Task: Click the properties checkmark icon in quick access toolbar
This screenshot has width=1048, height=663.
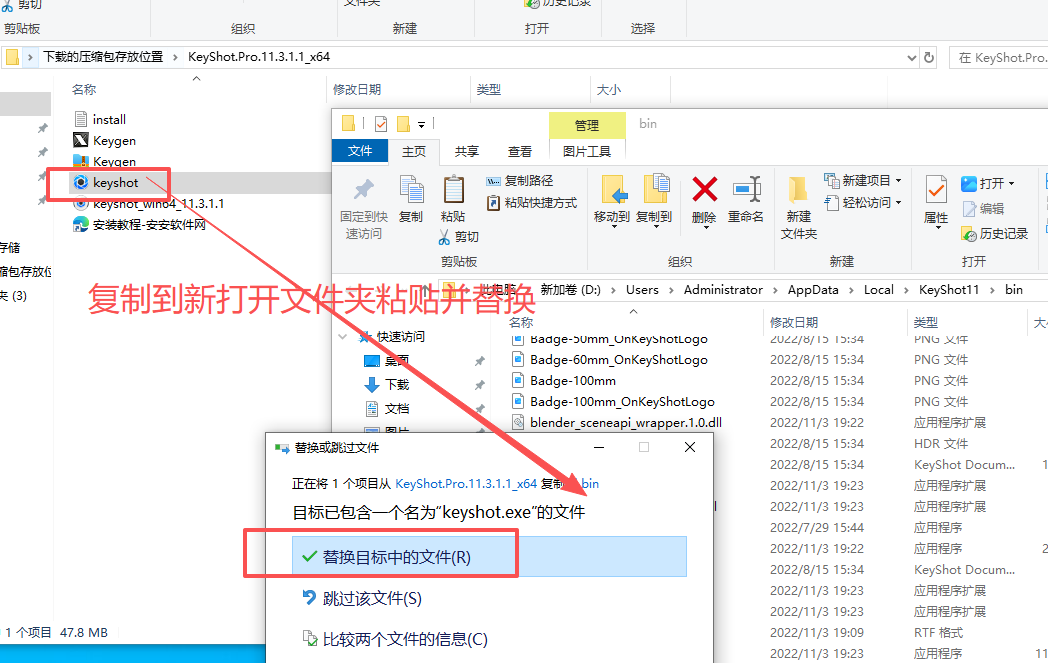Action: pyautogui.click(x=381, y=124)
